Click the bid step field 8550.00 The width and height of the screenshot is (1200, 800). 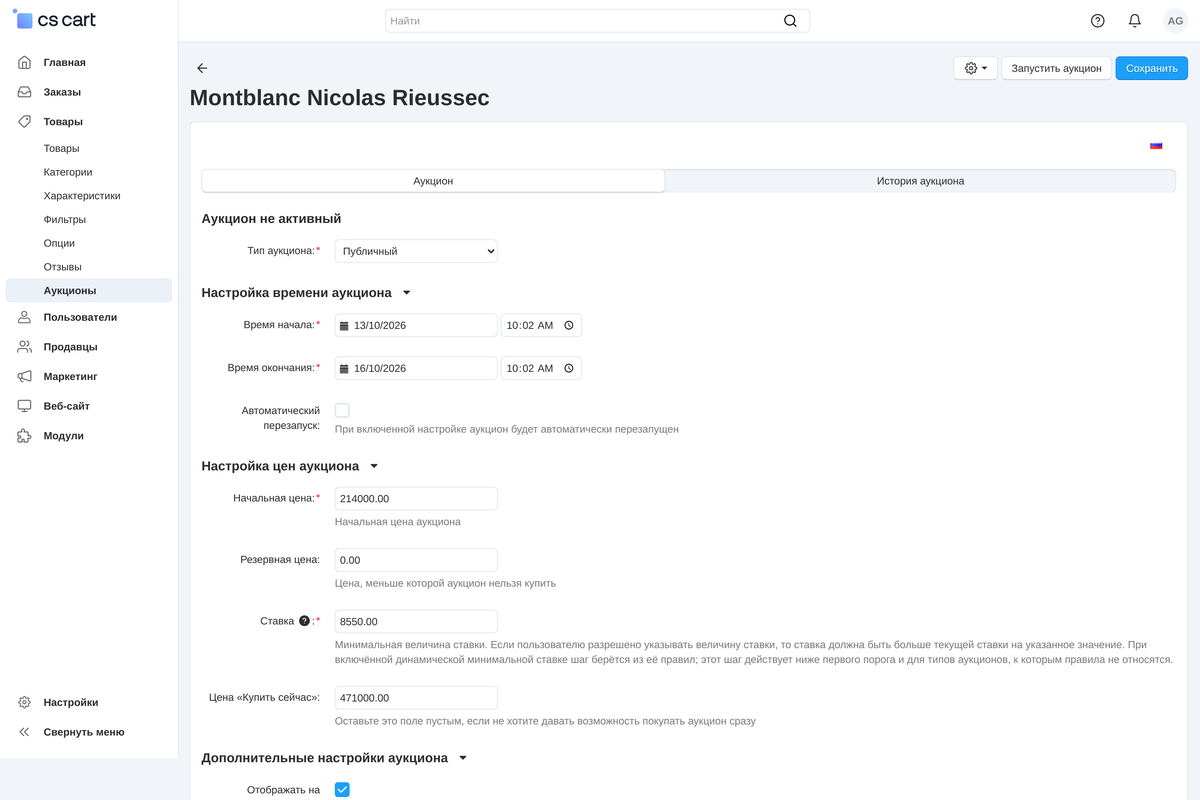[416, 621]
